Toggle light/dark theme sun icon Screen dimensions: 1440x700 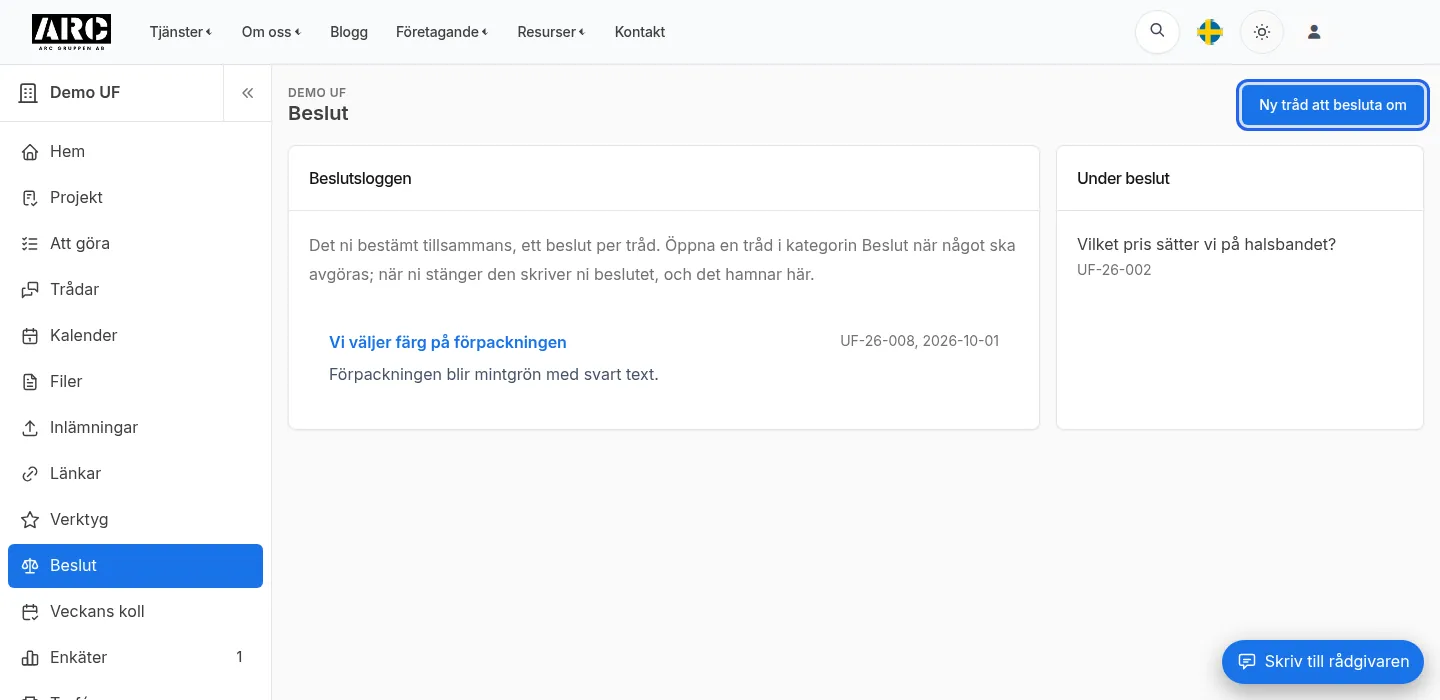(1262, 32)
